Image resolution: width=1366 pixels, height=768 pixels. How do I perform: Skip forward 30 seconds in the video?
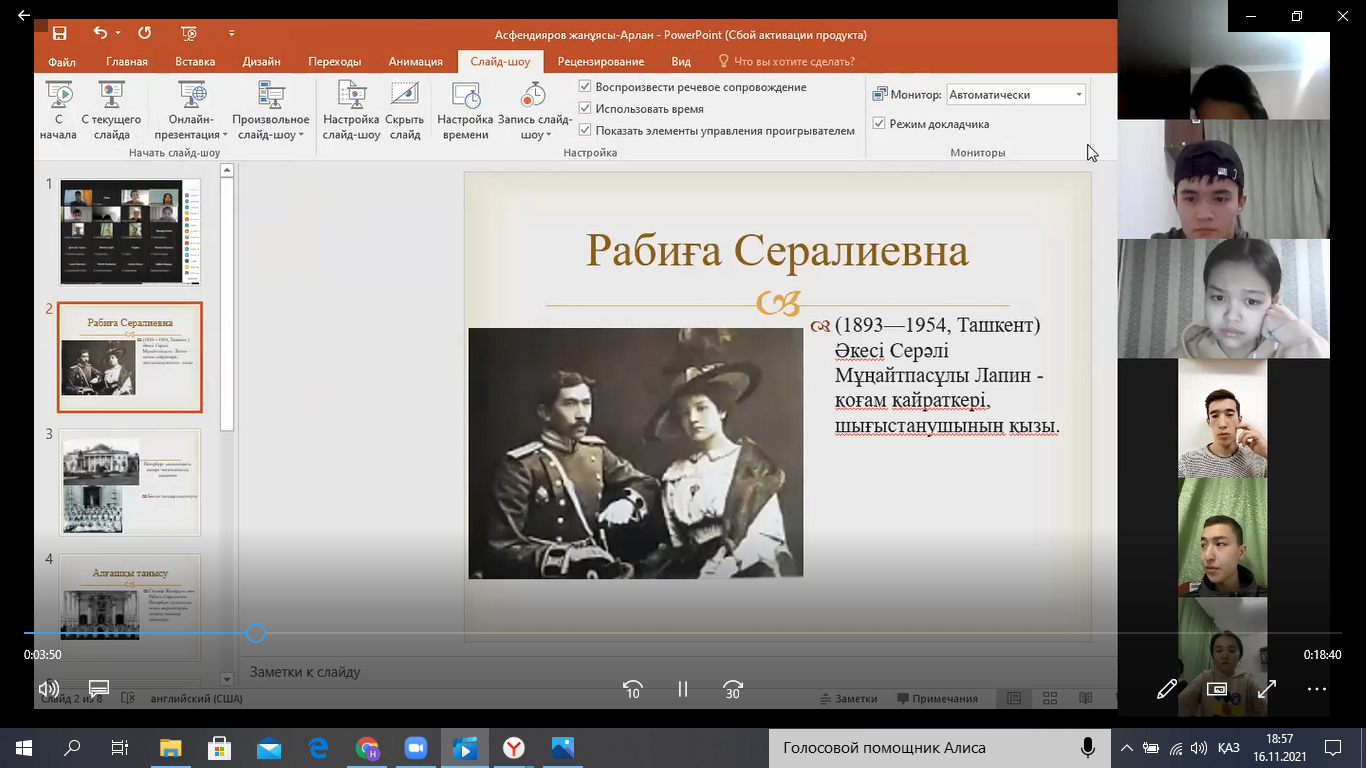coord(733,689)
